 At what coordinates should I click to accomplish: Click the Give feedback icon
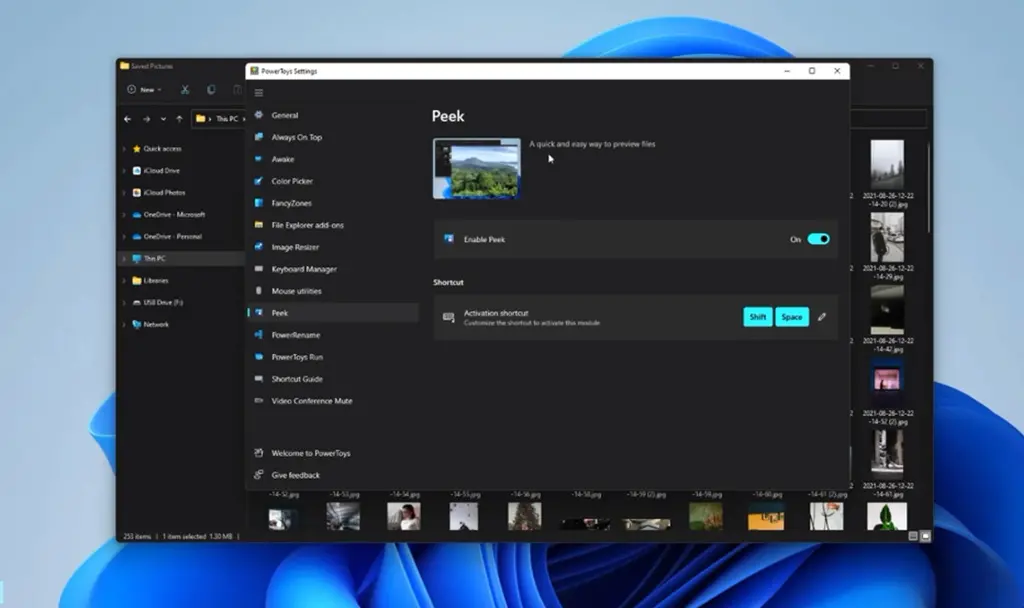tap(259, 475)
